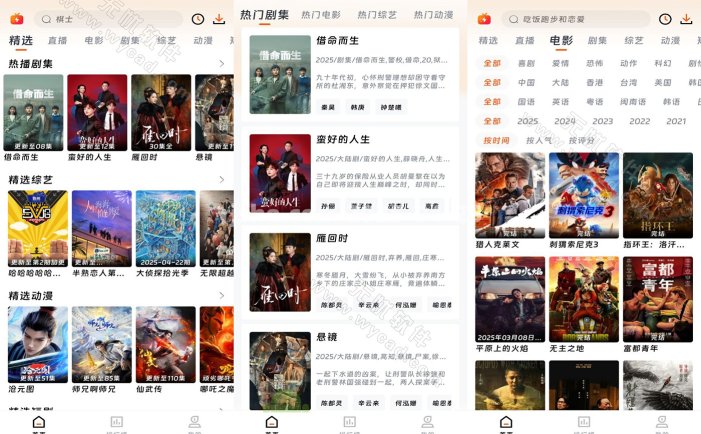Open 借命而生 poster in left screen 热播剧集

[34, 113]
